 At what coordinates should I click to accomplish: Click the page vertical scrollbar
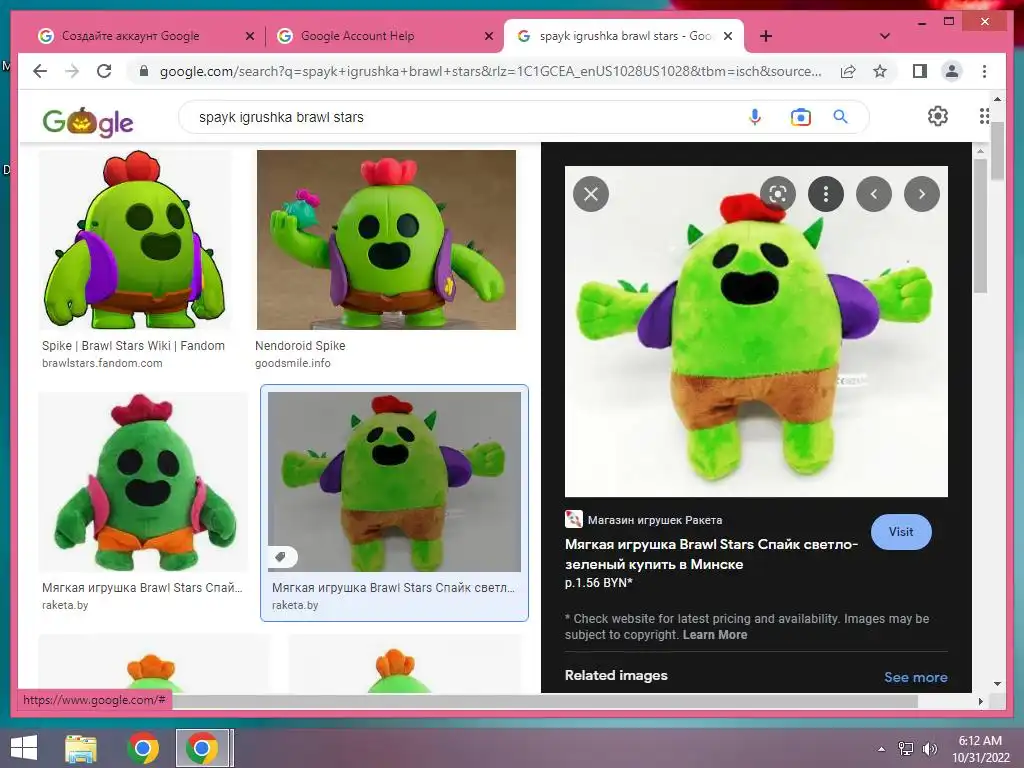[x=997, y=150]
